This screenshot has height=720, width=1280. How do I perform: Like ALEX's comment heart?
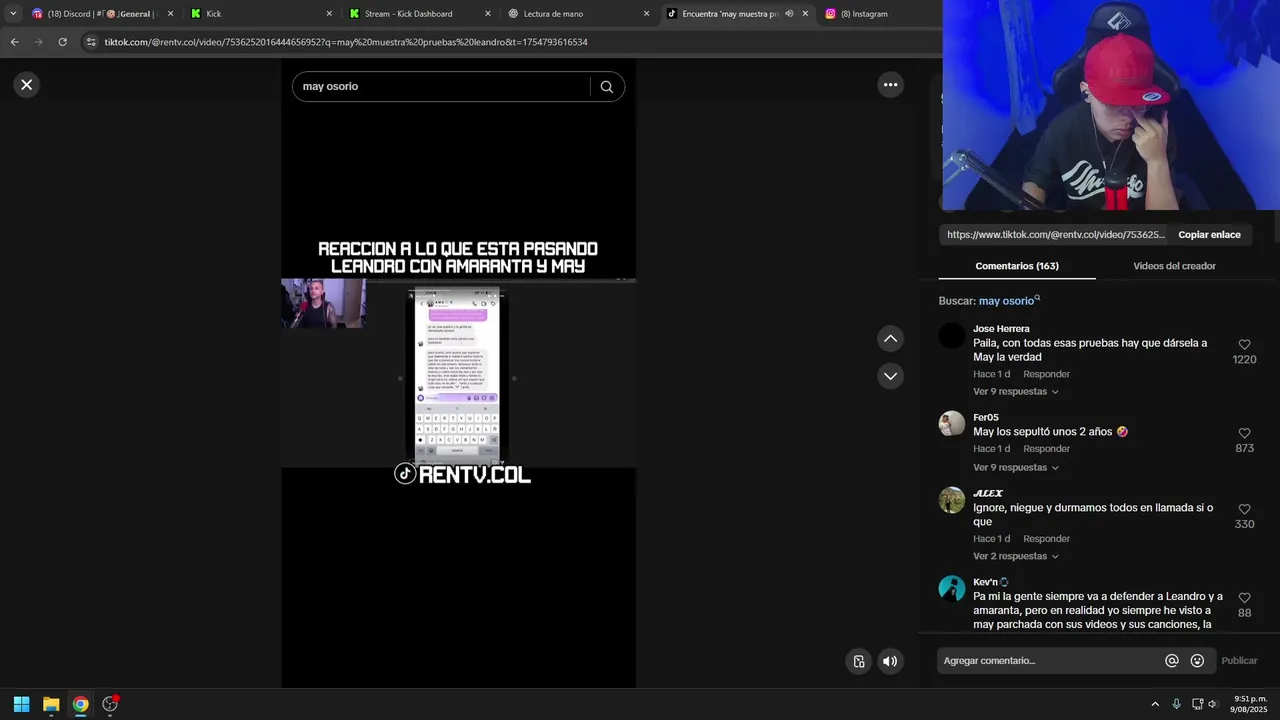(x=1244, y=509)
